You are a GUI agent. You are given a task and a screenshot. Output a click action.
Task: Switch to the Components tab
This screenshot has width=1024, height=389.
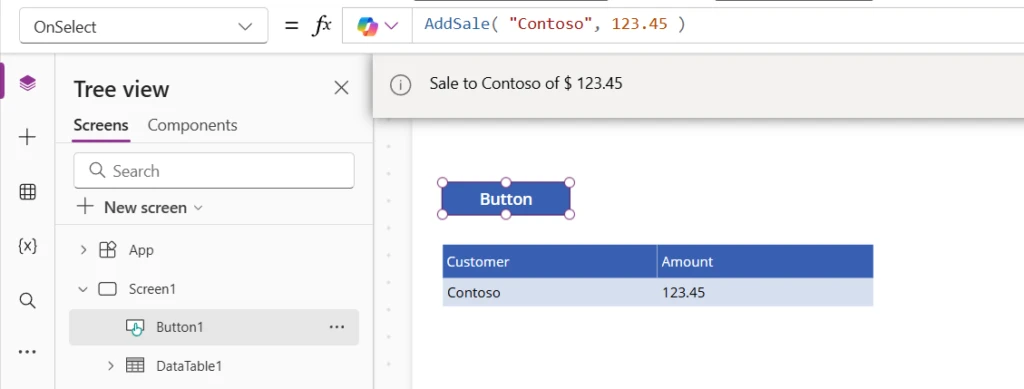tap(193, 125)
